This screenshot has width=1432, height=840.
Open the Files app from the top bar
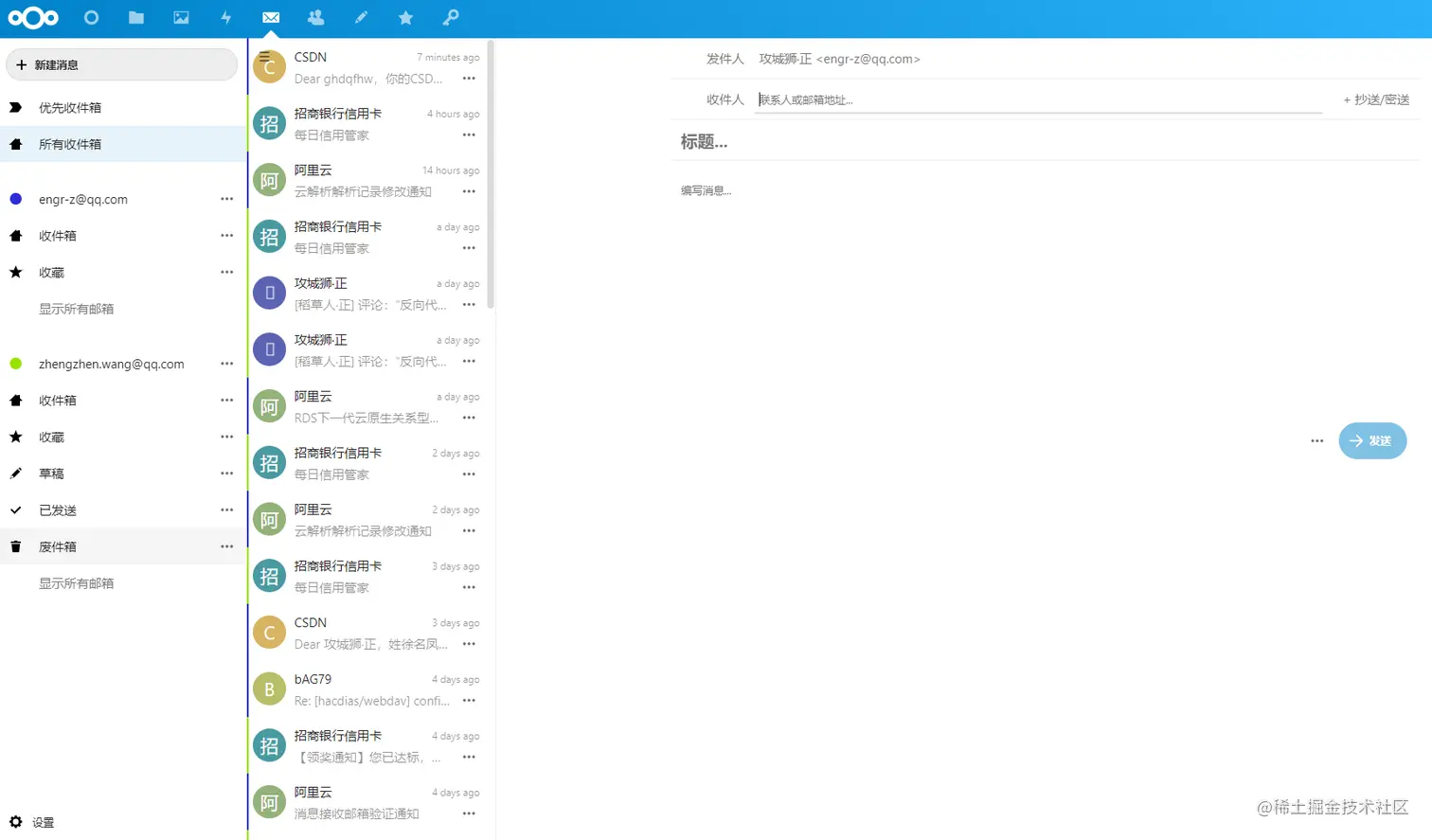tap(135, 17)
